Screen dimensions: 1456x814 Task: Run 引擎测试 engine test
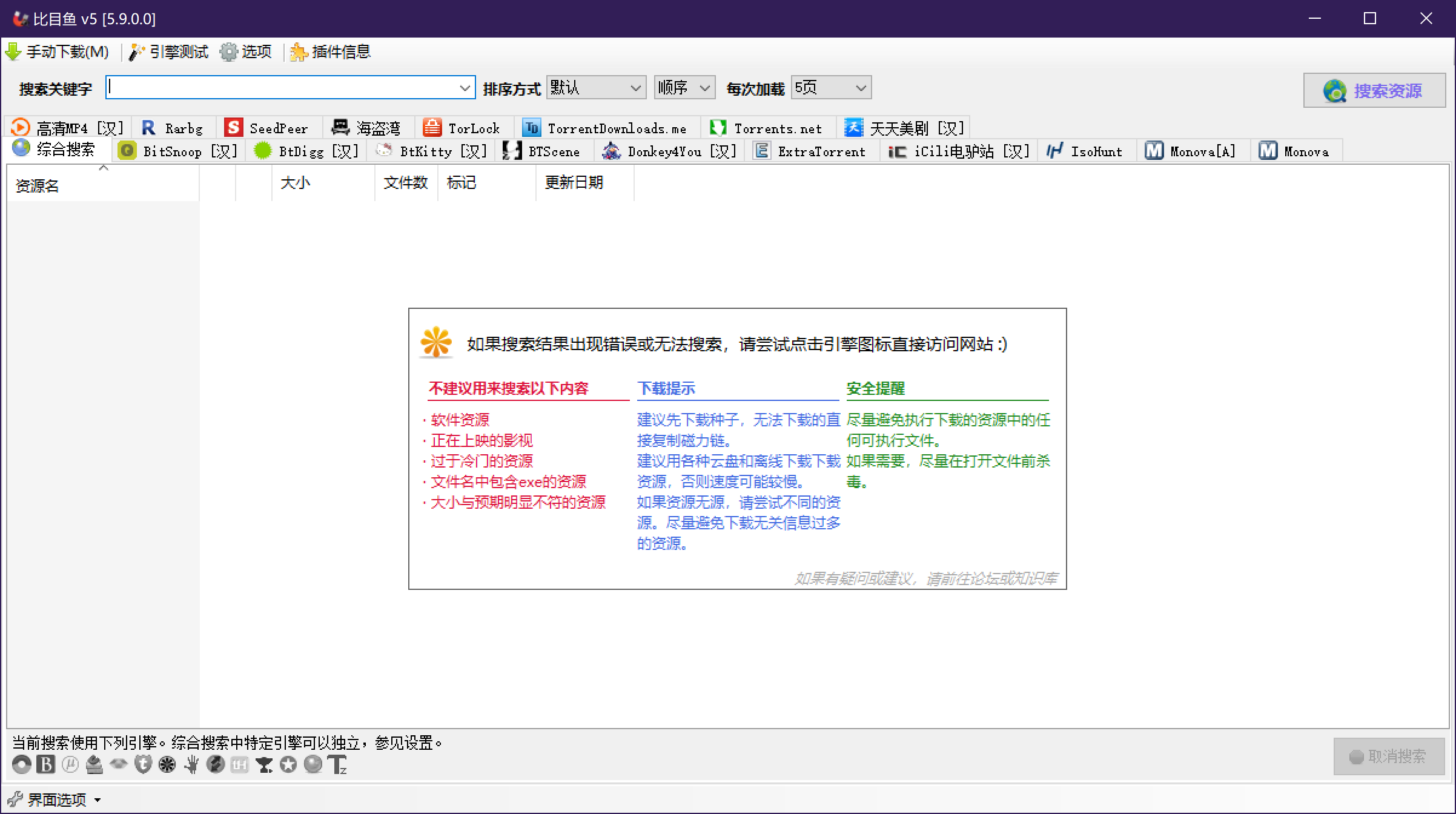169,52
